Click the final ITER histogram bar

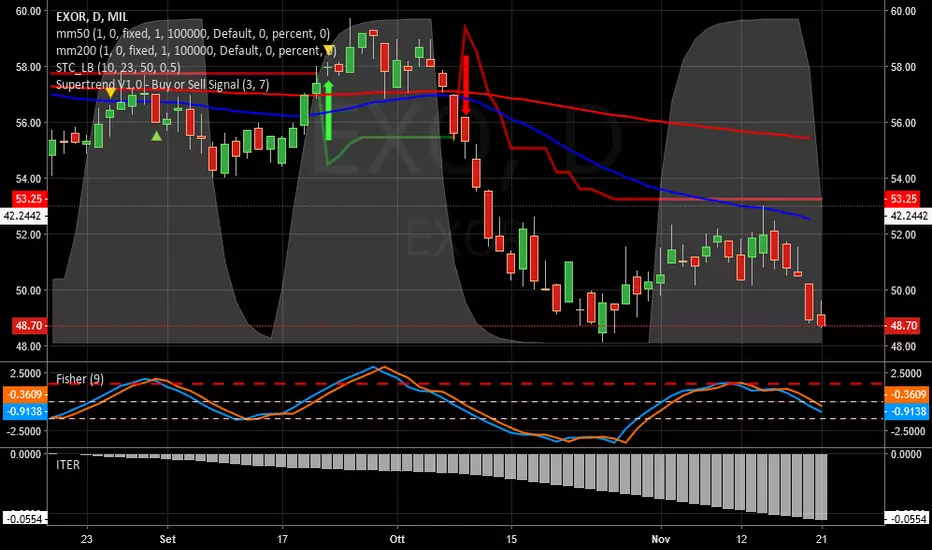[x=821, y=487]
